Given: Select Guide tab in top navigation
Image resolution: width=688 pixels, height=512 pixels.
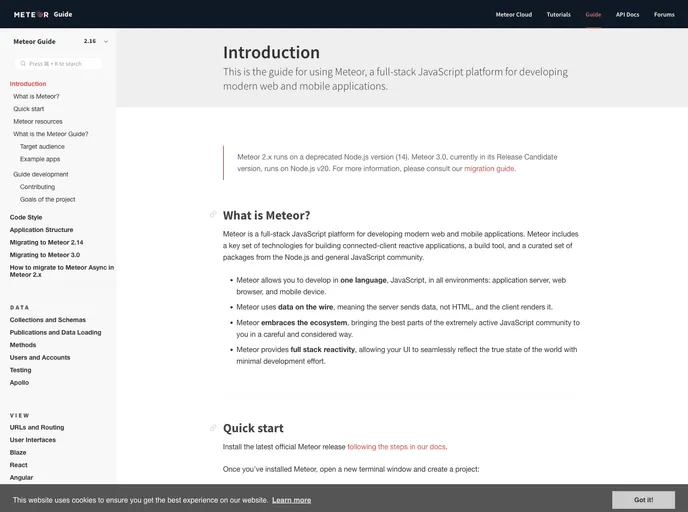Looking at the screenshot, I should click(x=593, y=14).
